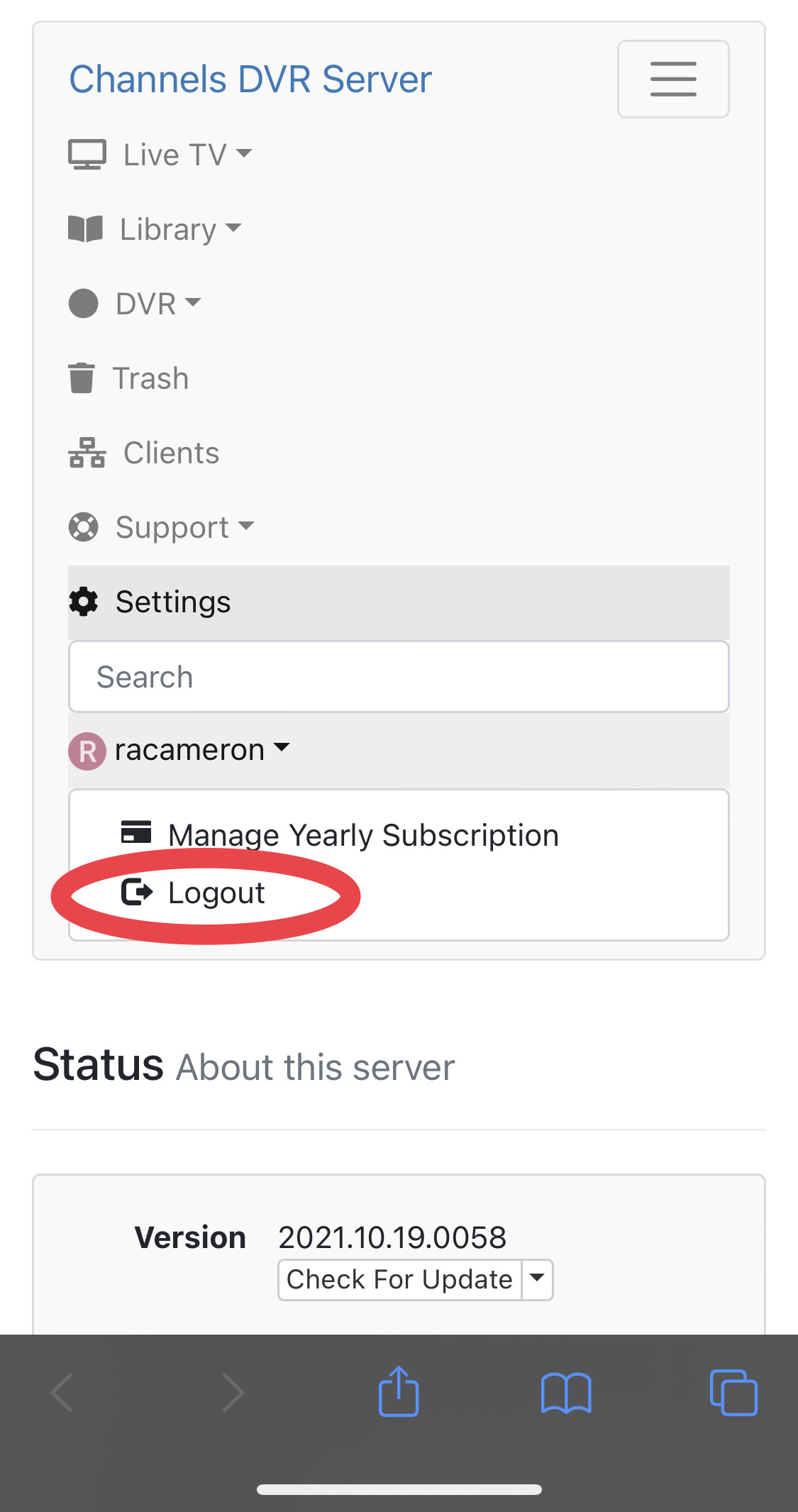Expand the Live TV dropdown
This screenshot has height=1512, width=798.
tap(187, 155)
